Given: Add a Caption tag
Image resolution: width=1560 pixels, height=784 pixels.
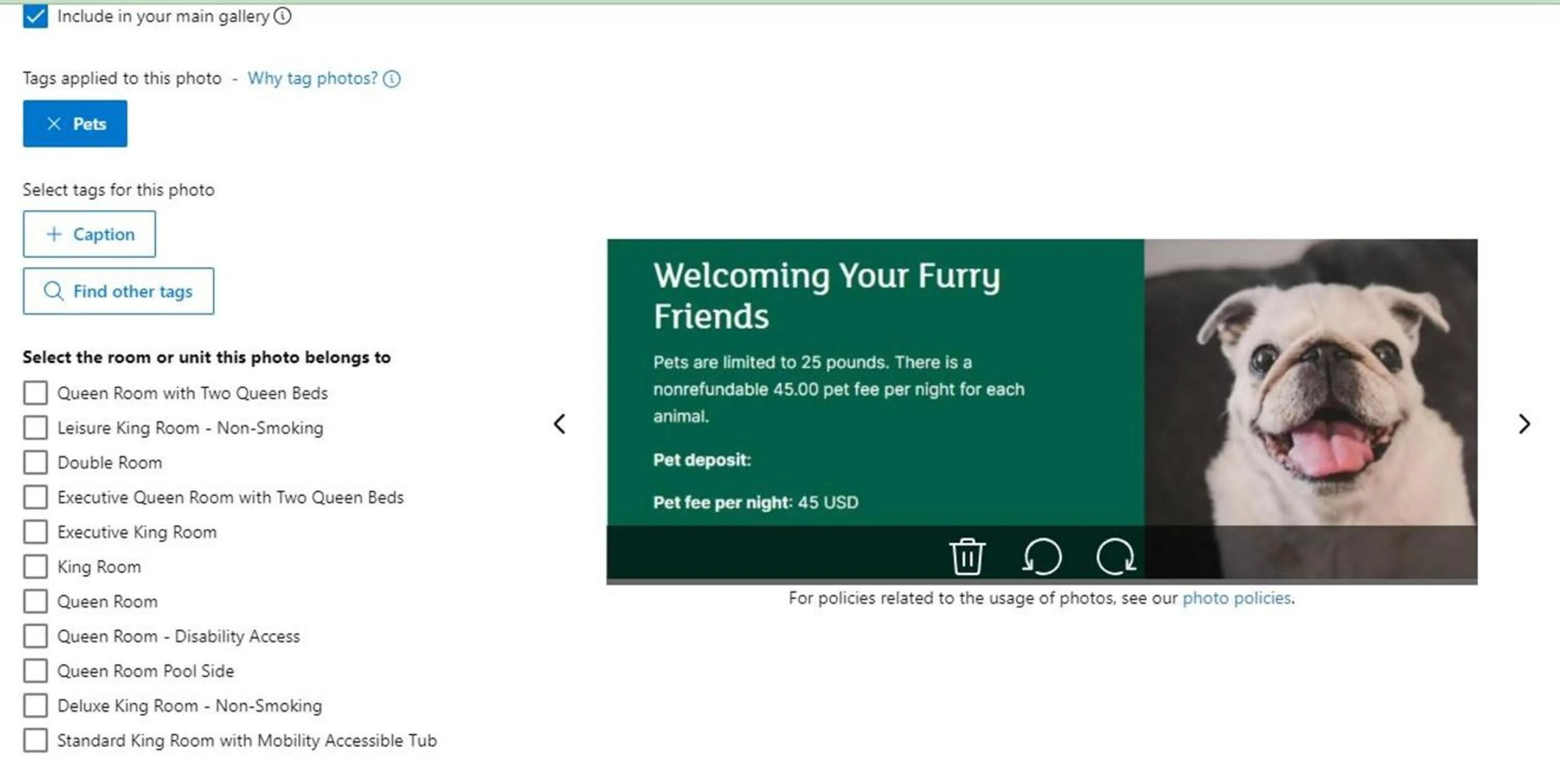Looking at the screenshot, I should click(x=89, y=233).
